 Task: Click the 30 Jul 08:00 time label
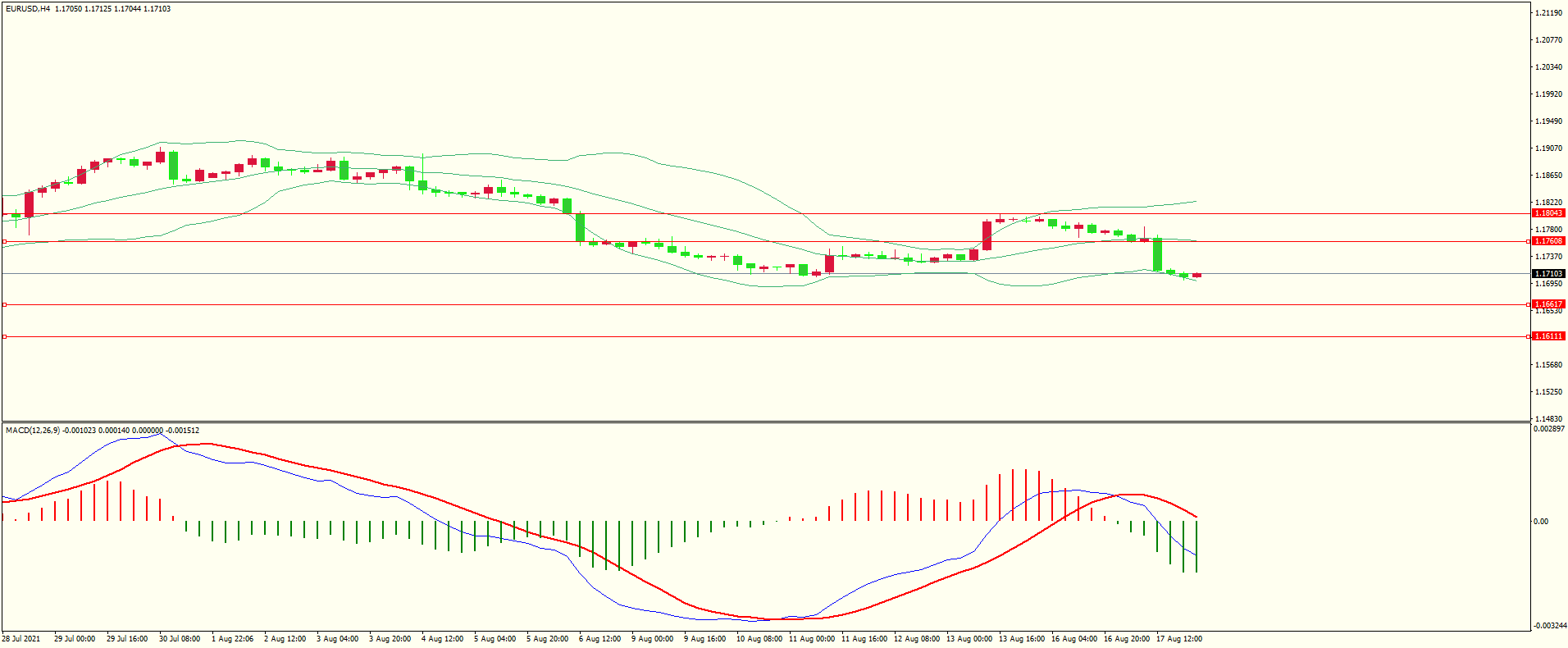[180, 639]
